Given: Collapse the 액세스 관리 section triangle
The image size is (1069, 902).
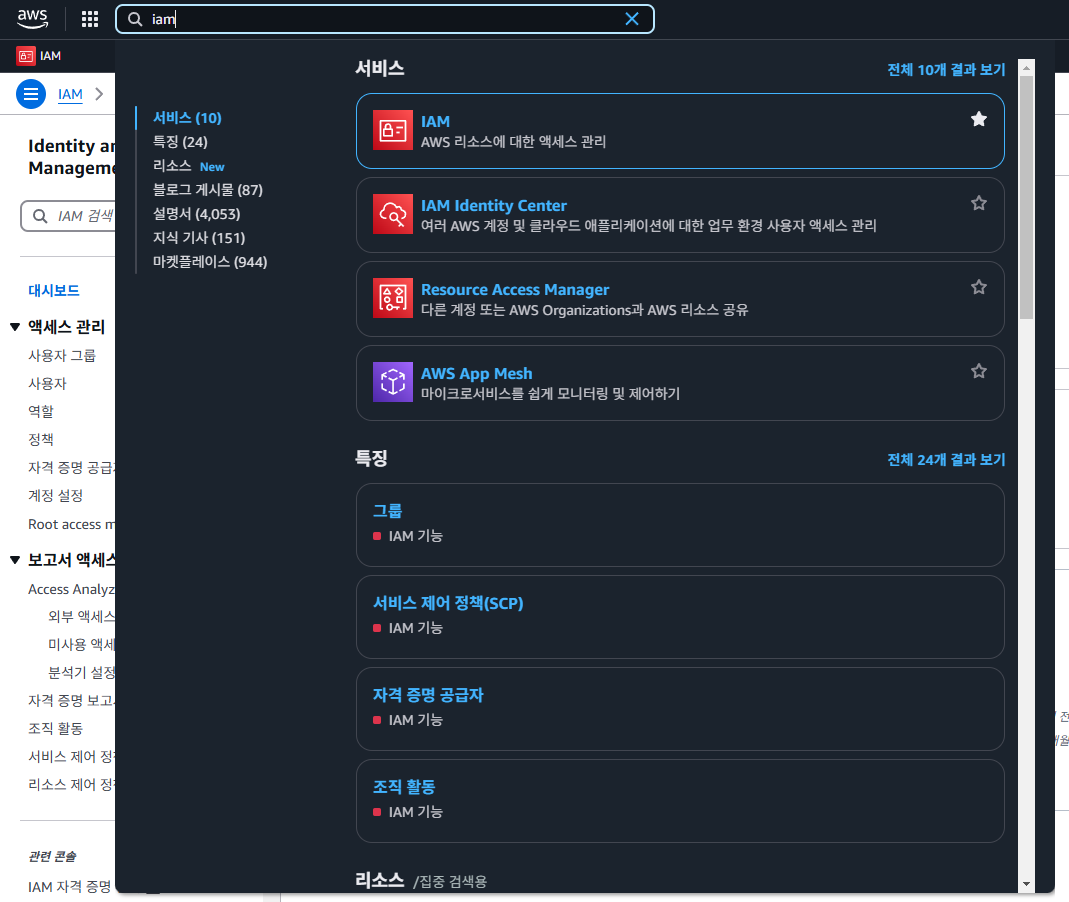Looking at the screenshot, I should tap(15, 327).
